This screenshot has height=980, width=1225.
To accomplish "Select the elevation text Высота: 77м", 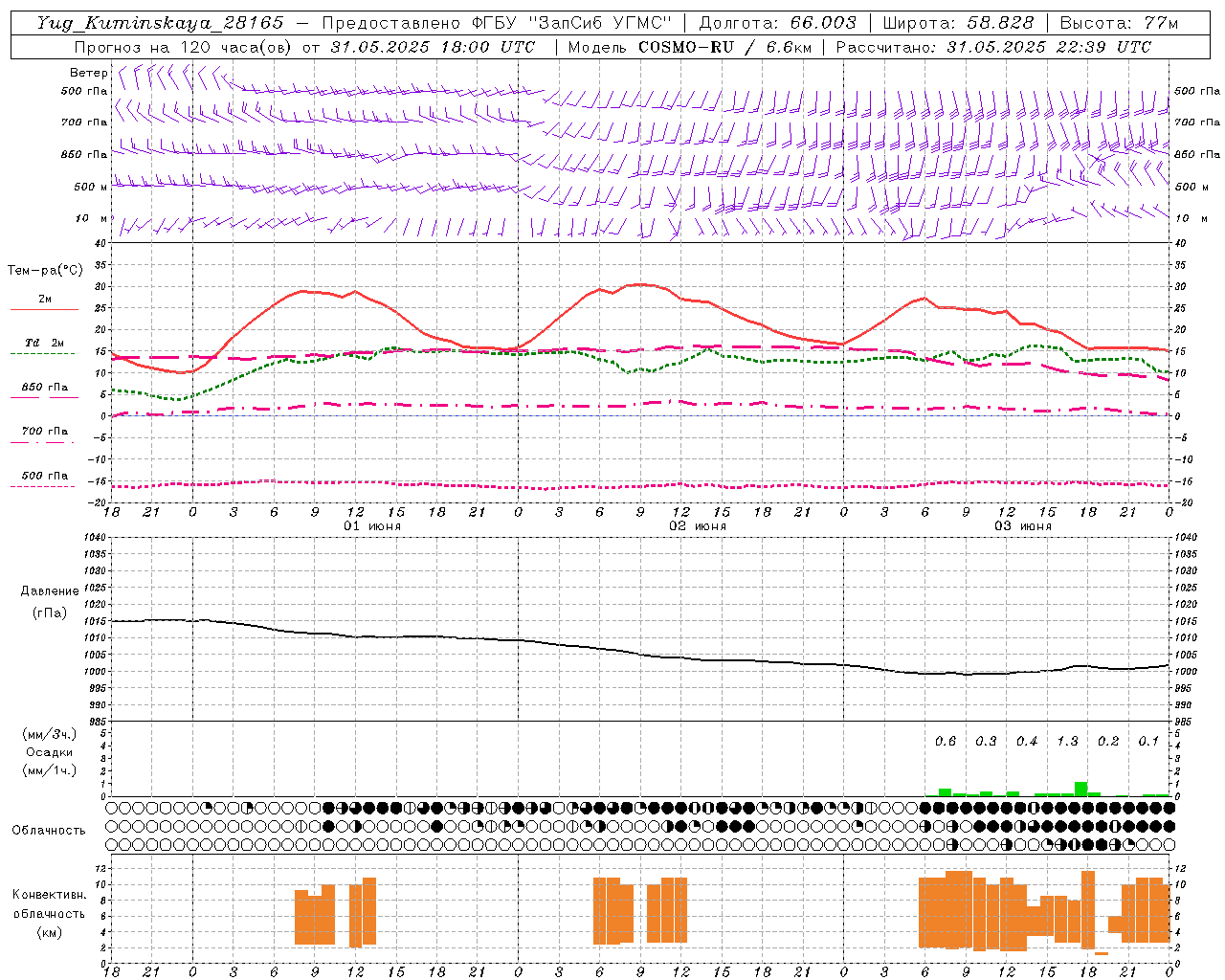I will (x=1119, y=23).
